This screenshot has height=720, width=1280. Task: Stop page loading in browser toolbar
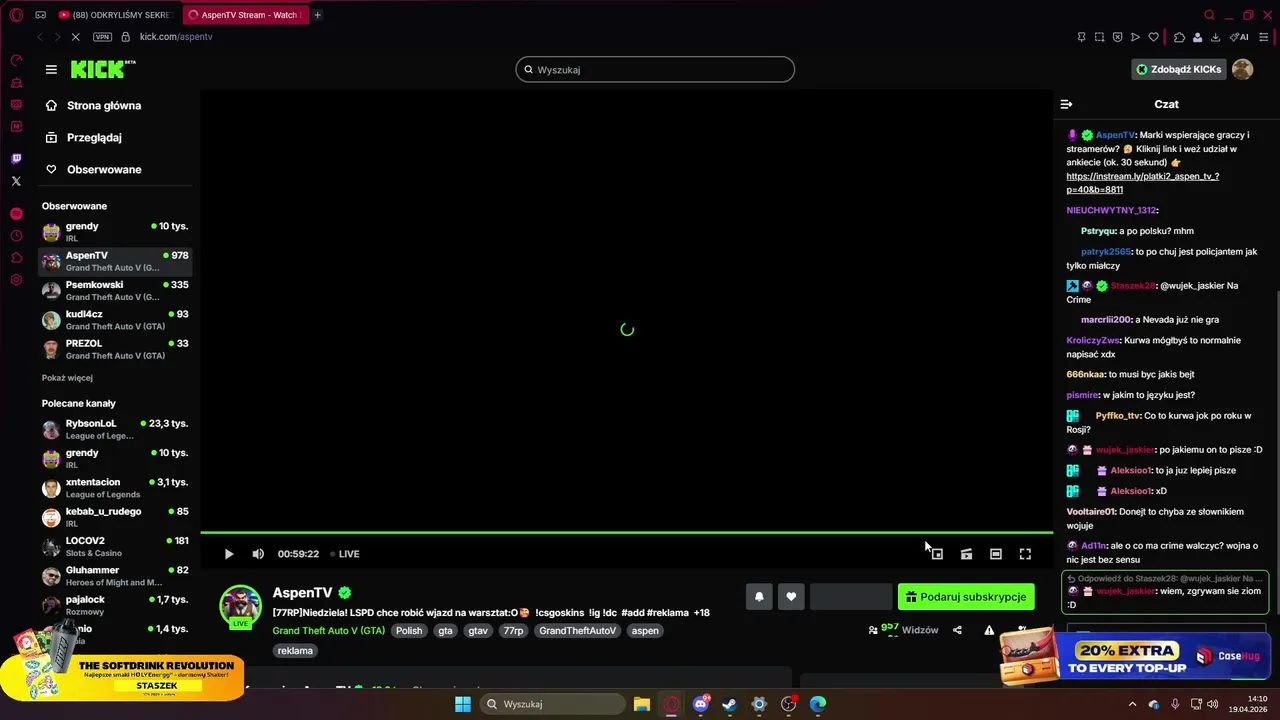[x=76, y=36]
